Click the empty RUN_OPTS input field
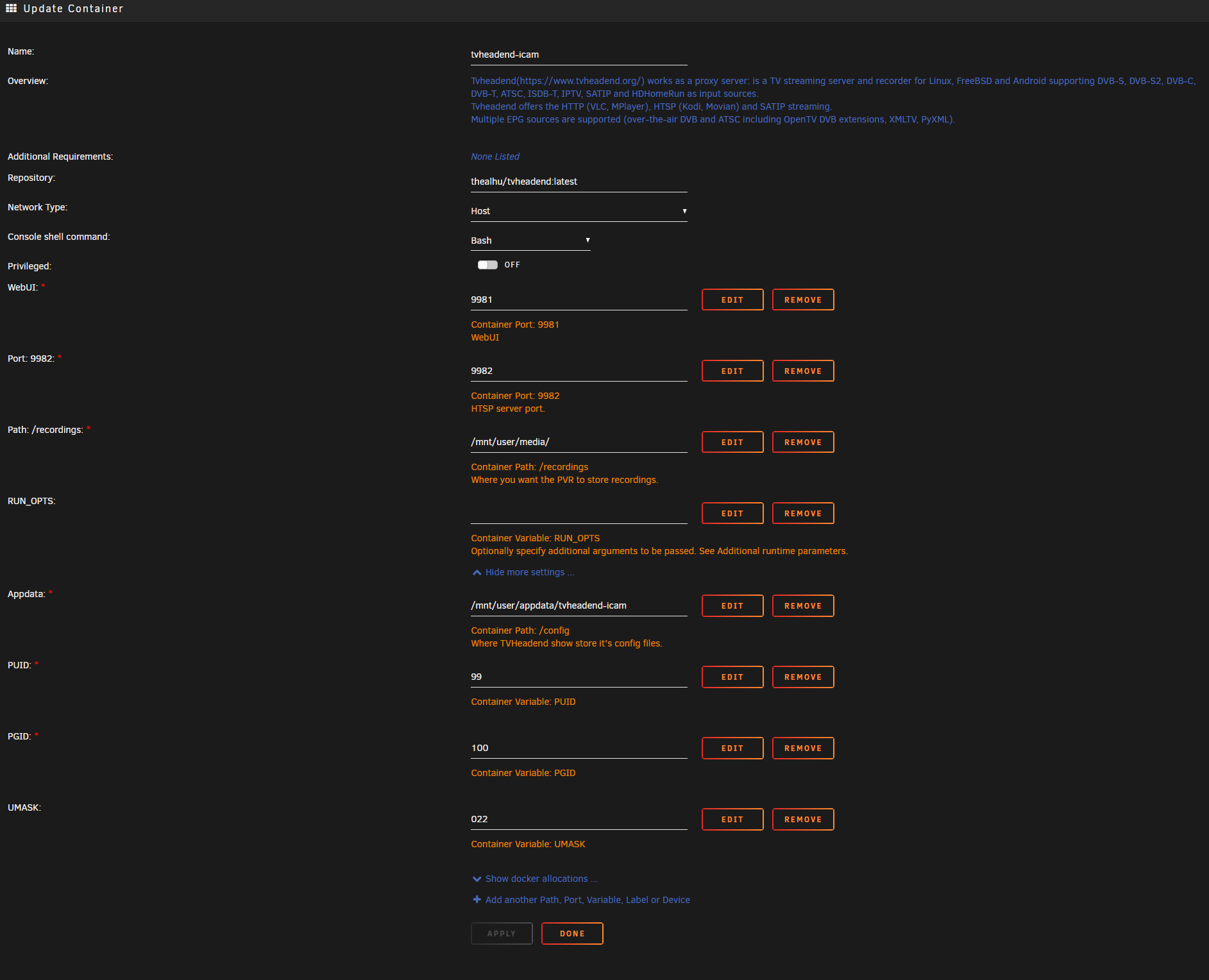The height and width of the screenshot is (980, 1209). point(579,513)
